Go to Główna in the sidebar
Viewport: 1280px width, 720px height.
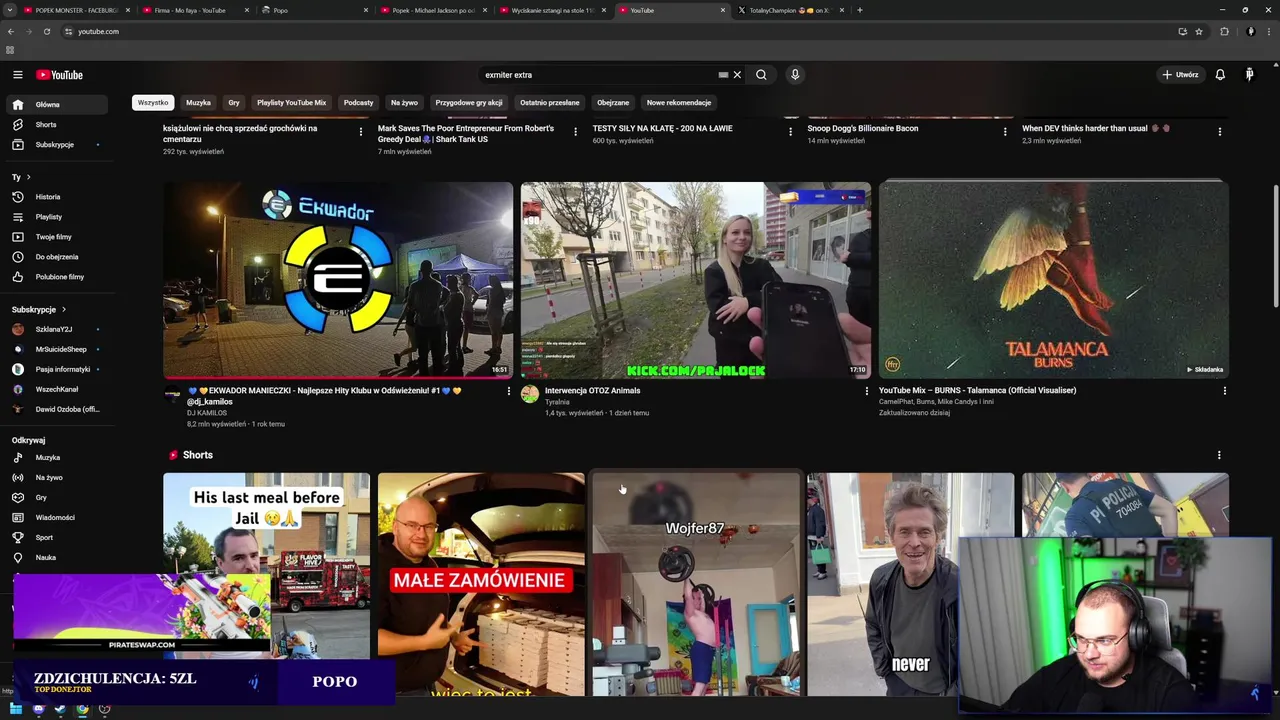[58, 104]
